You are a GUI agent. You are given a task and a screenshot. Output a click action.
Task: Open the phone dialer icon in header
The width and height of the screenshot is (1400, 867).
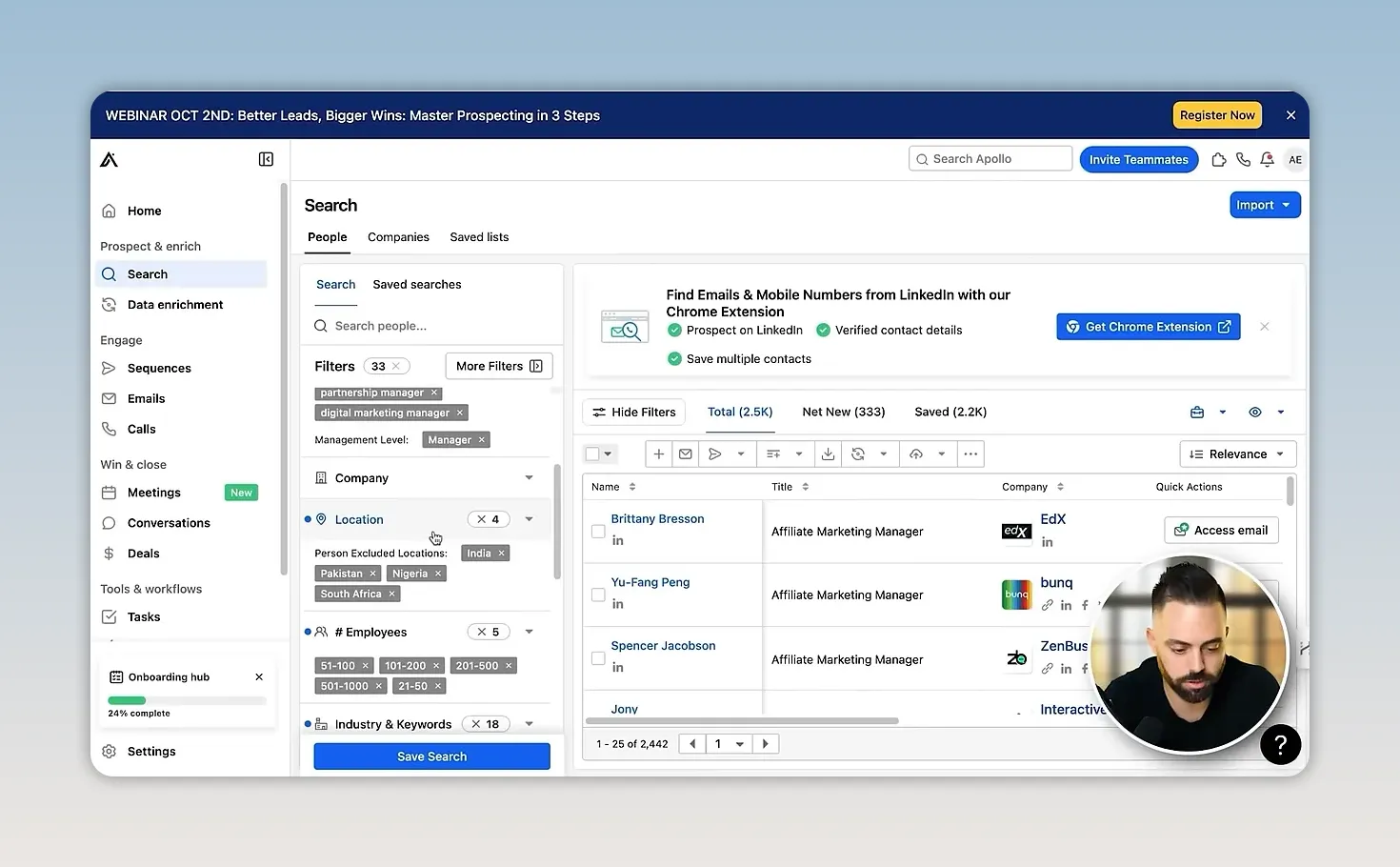[1243, 160]
